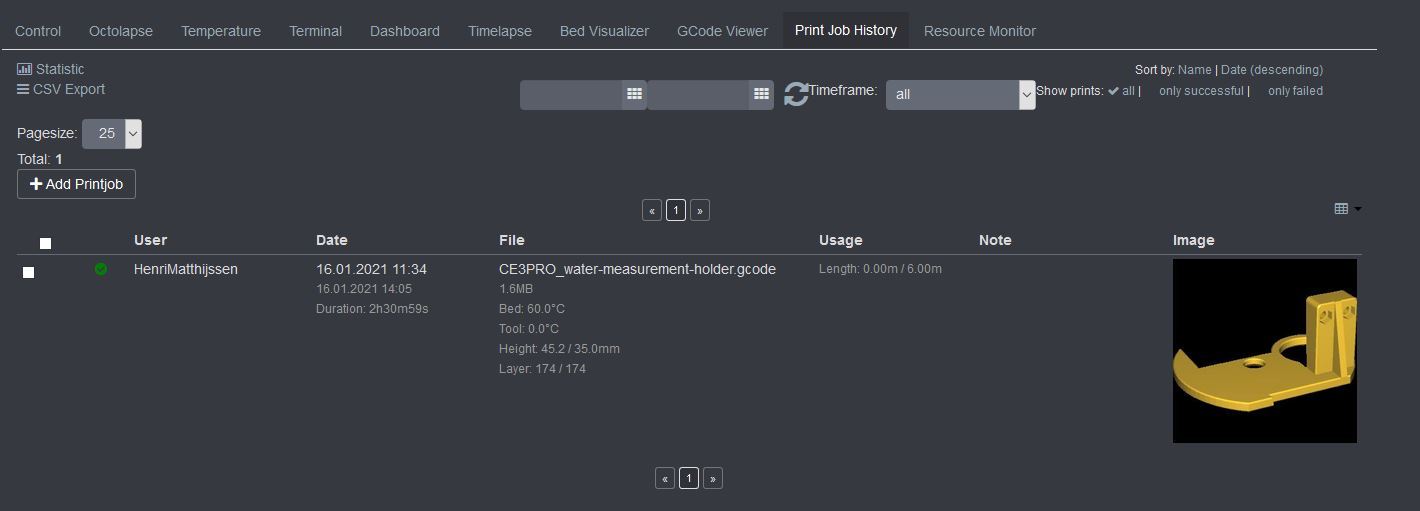The height and width of the screenshot is (511, 1420).
Task: Click the CSV Export list icon
Action: (23, 89)
